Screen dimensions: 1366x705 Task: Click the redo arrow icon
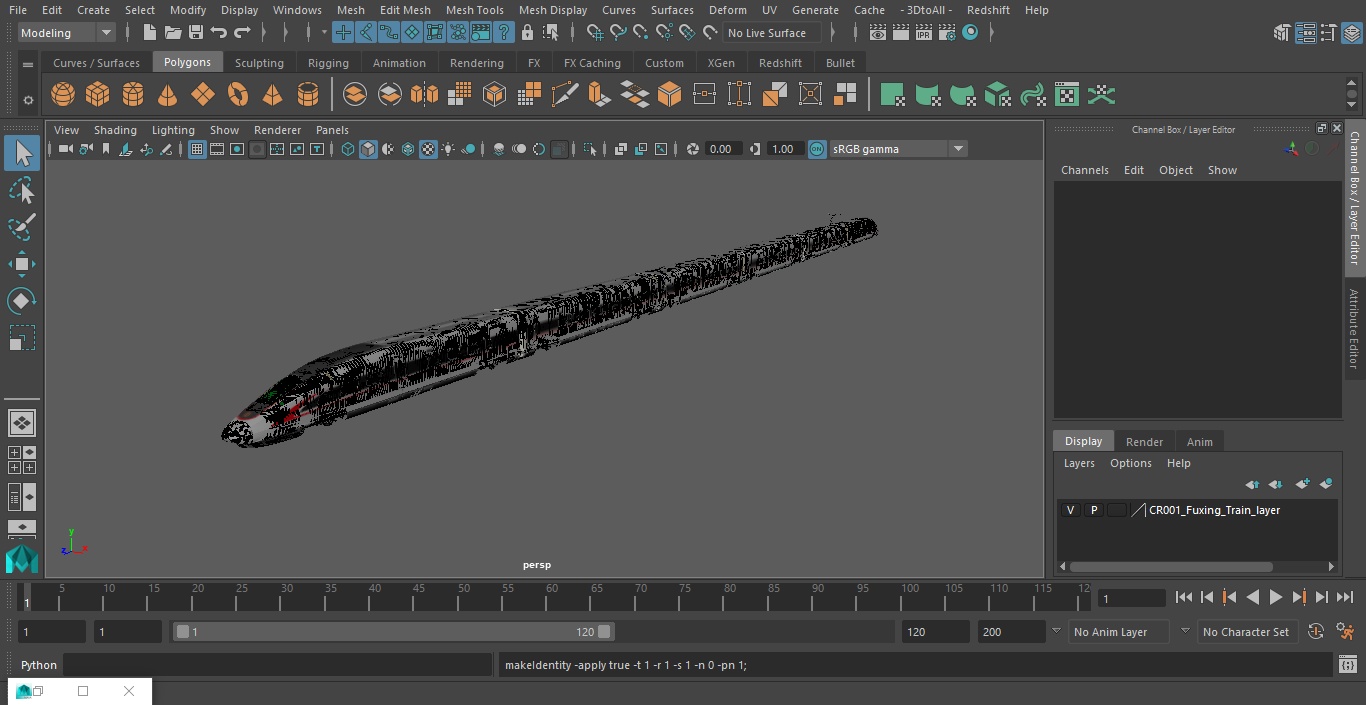click(242, 33)
